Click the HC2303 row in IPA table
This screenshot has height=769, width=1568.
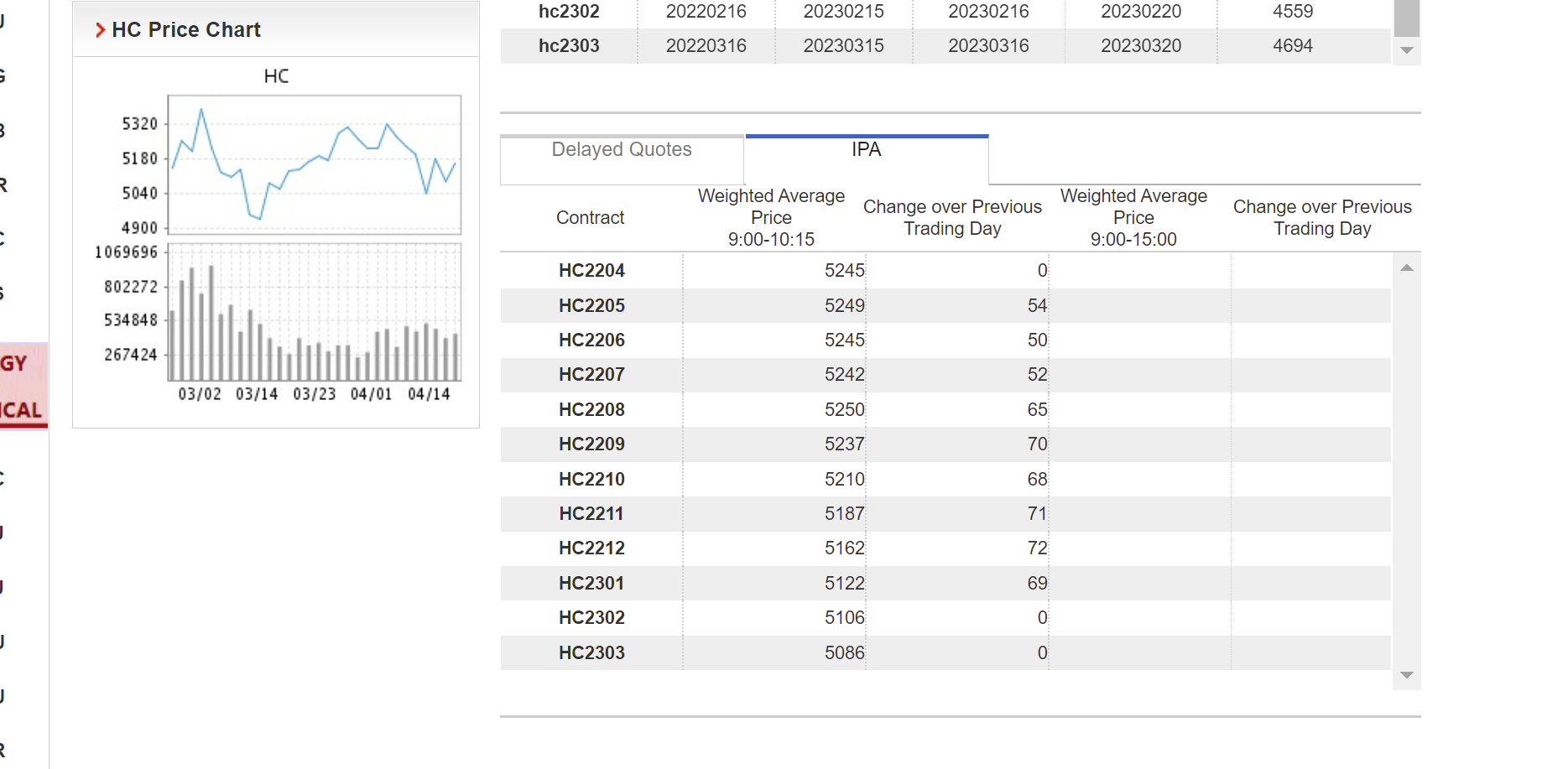click(591, 652)
